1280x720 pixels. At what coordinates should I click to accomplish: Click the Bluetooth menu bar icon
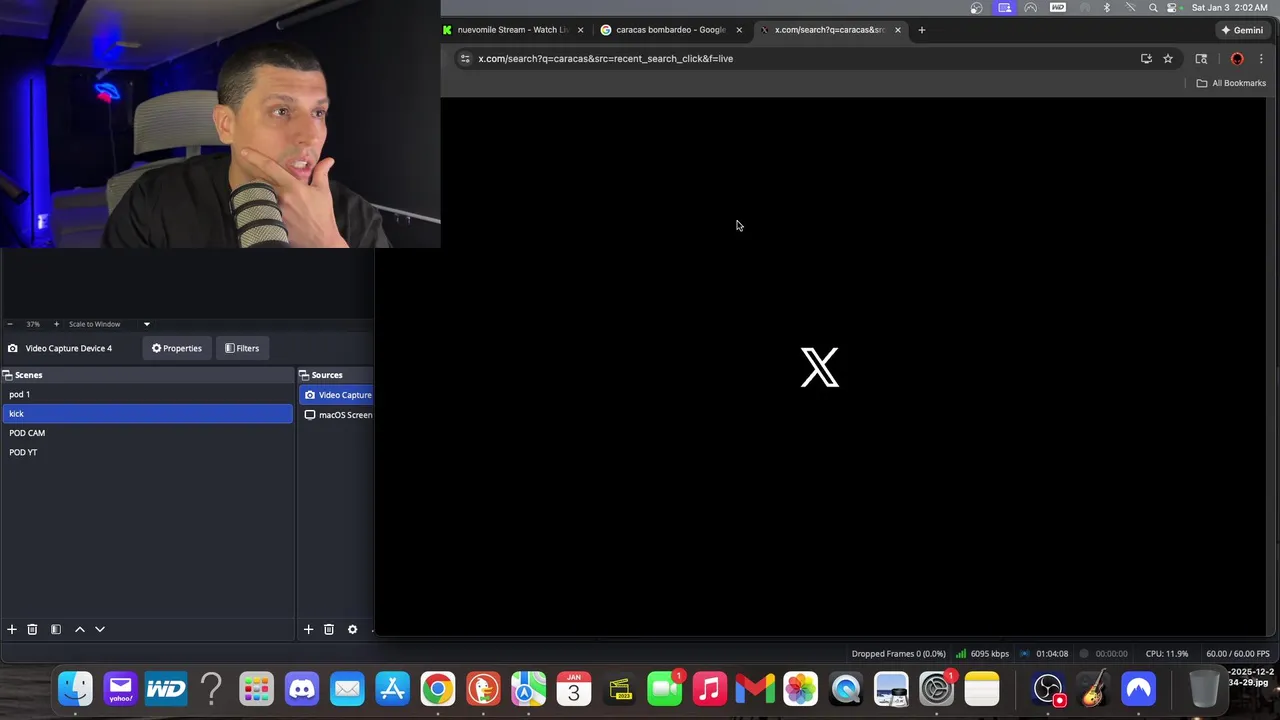(x=1106, y=8)
